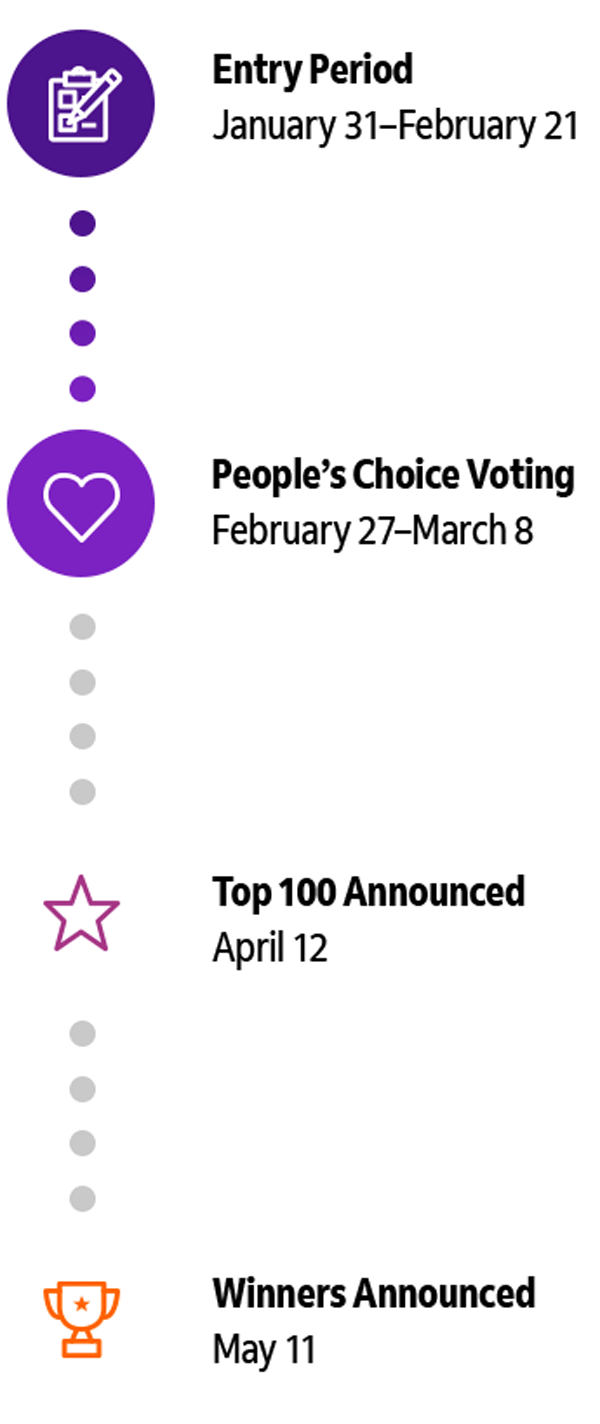Click the purple dot directly above heart icon
This screenshot has height=1424, width=600.
point(83,388)
